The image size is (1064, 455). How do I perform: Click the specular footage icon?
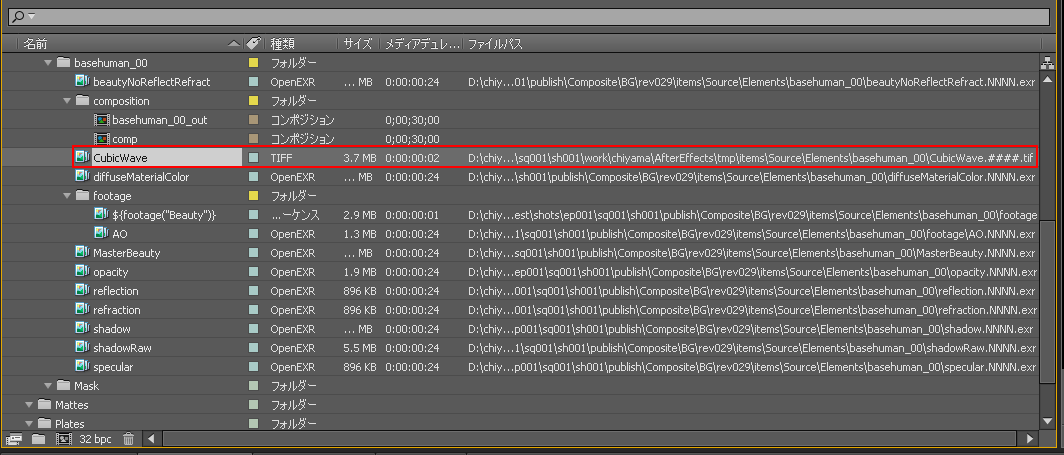click(x=83, y=366)
